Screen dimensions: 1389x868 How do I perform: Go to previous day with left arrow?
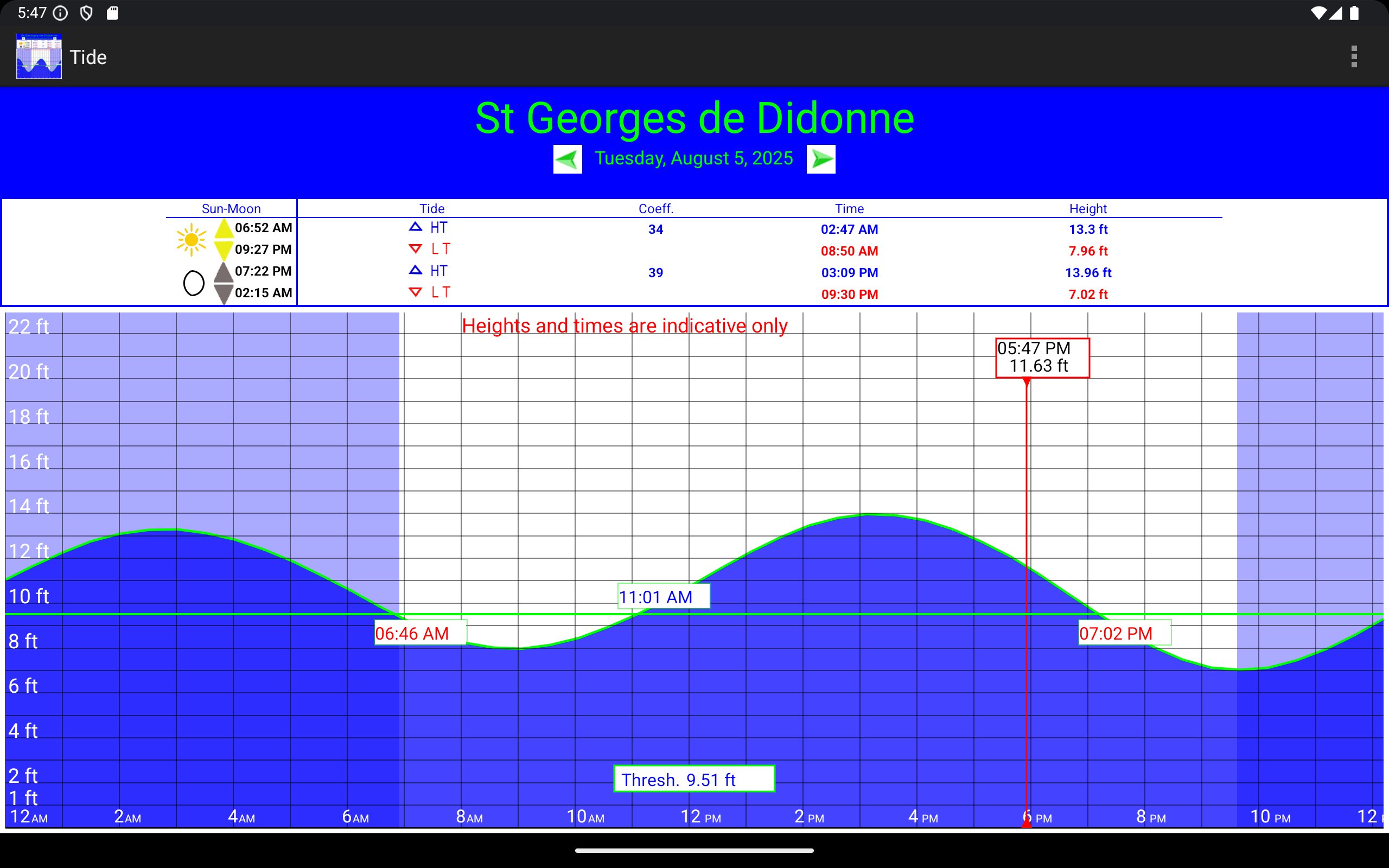[567, 159]
